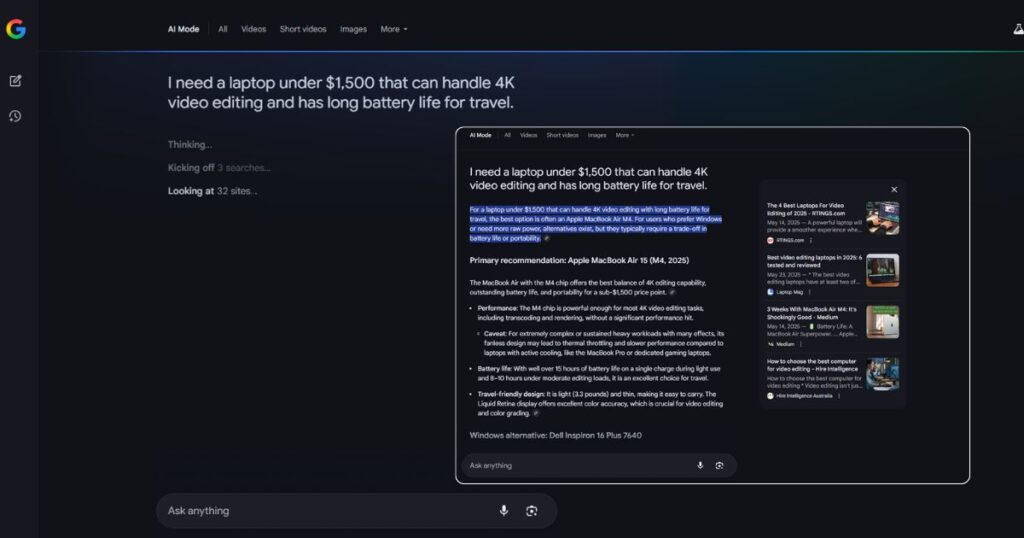The width and height of the screenshot is (1024, 538).
Task: Select the Videos tab inside the preview panel
Action: click(528, 135)
